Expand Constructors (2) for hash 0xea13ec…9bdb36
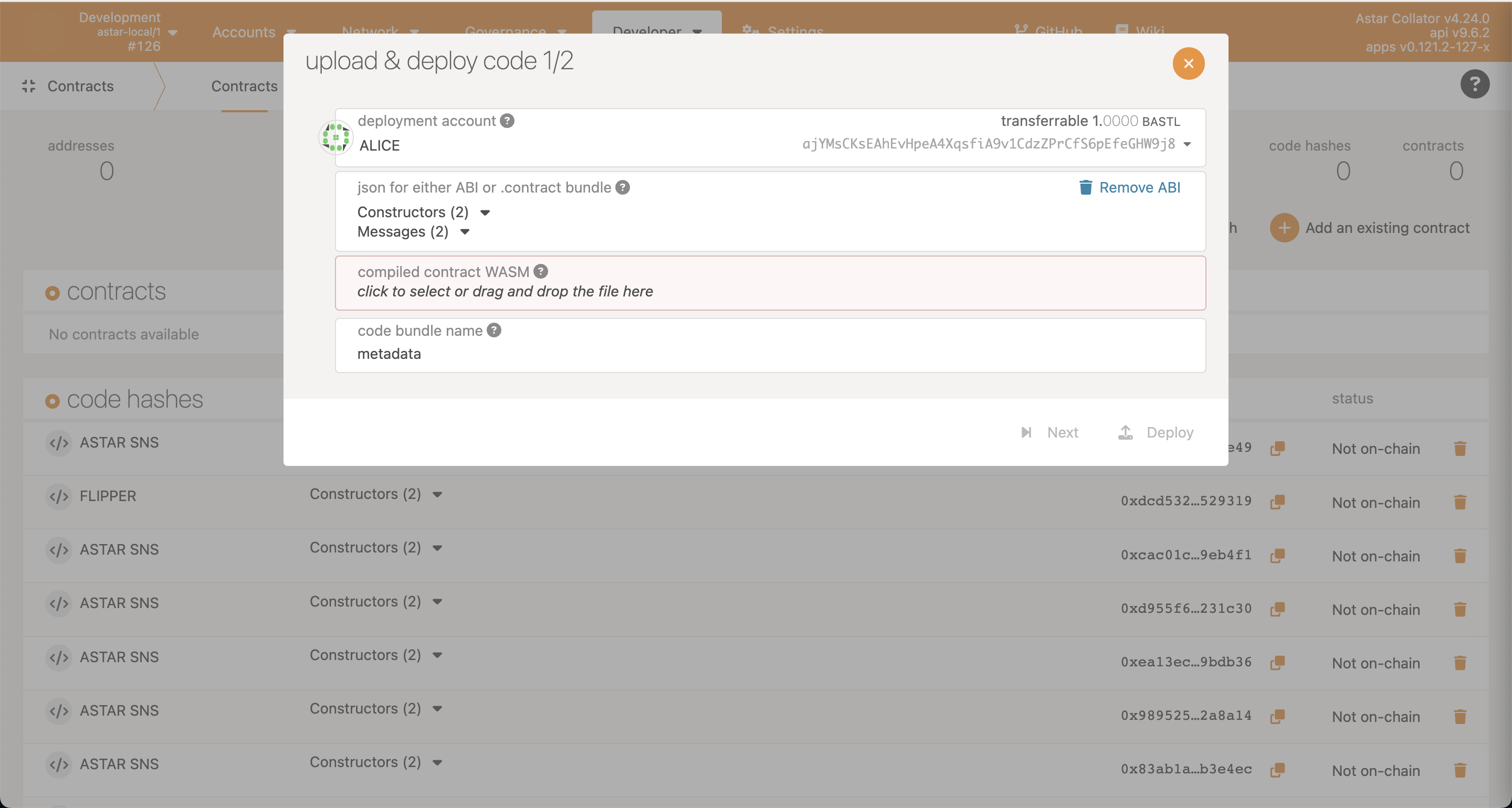The height and width of the screenshot is (808, 1512). [x=376, y=655]
